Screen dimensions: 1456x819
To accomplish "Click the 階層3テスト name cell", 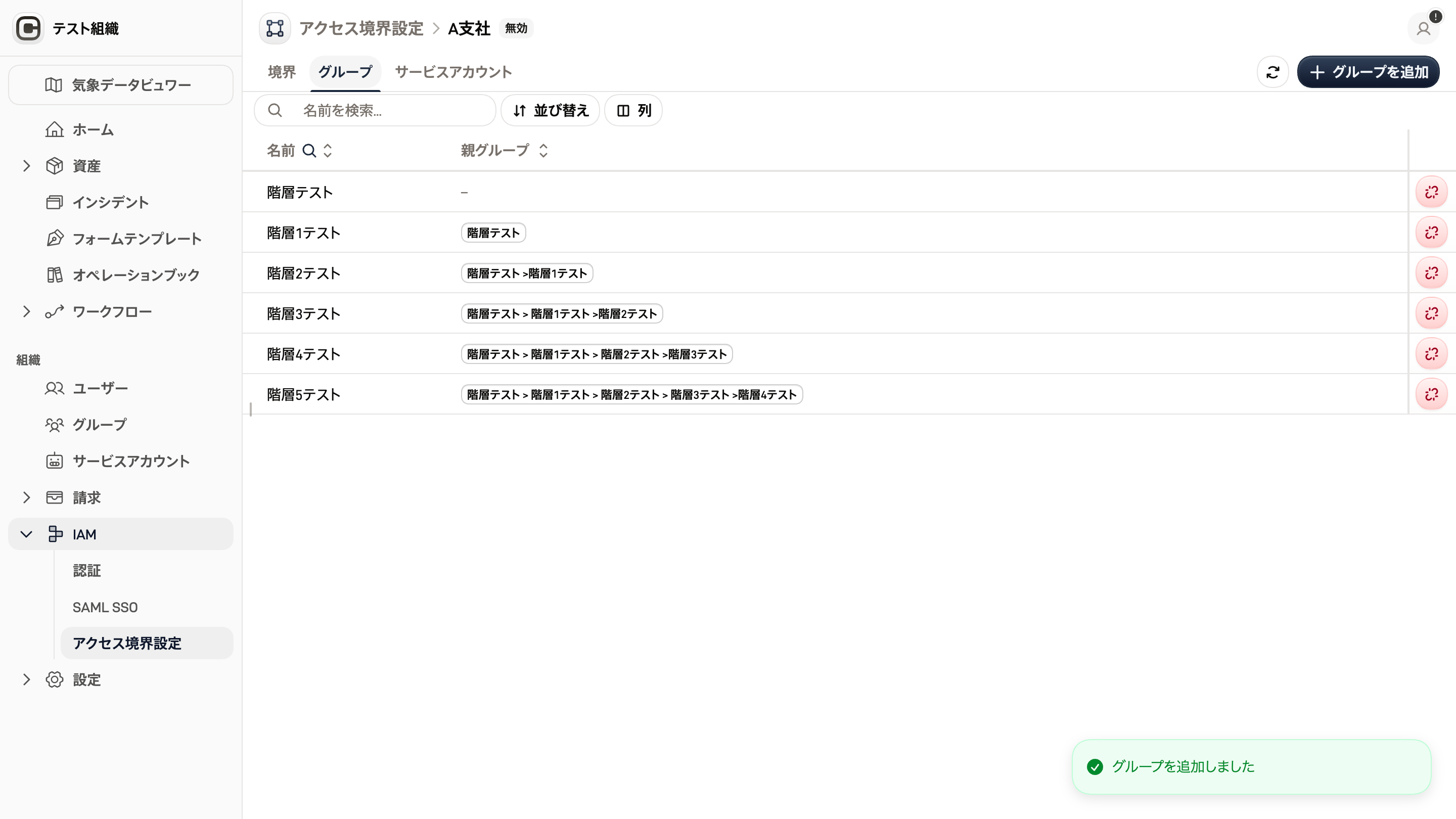I will pos(303,313).
